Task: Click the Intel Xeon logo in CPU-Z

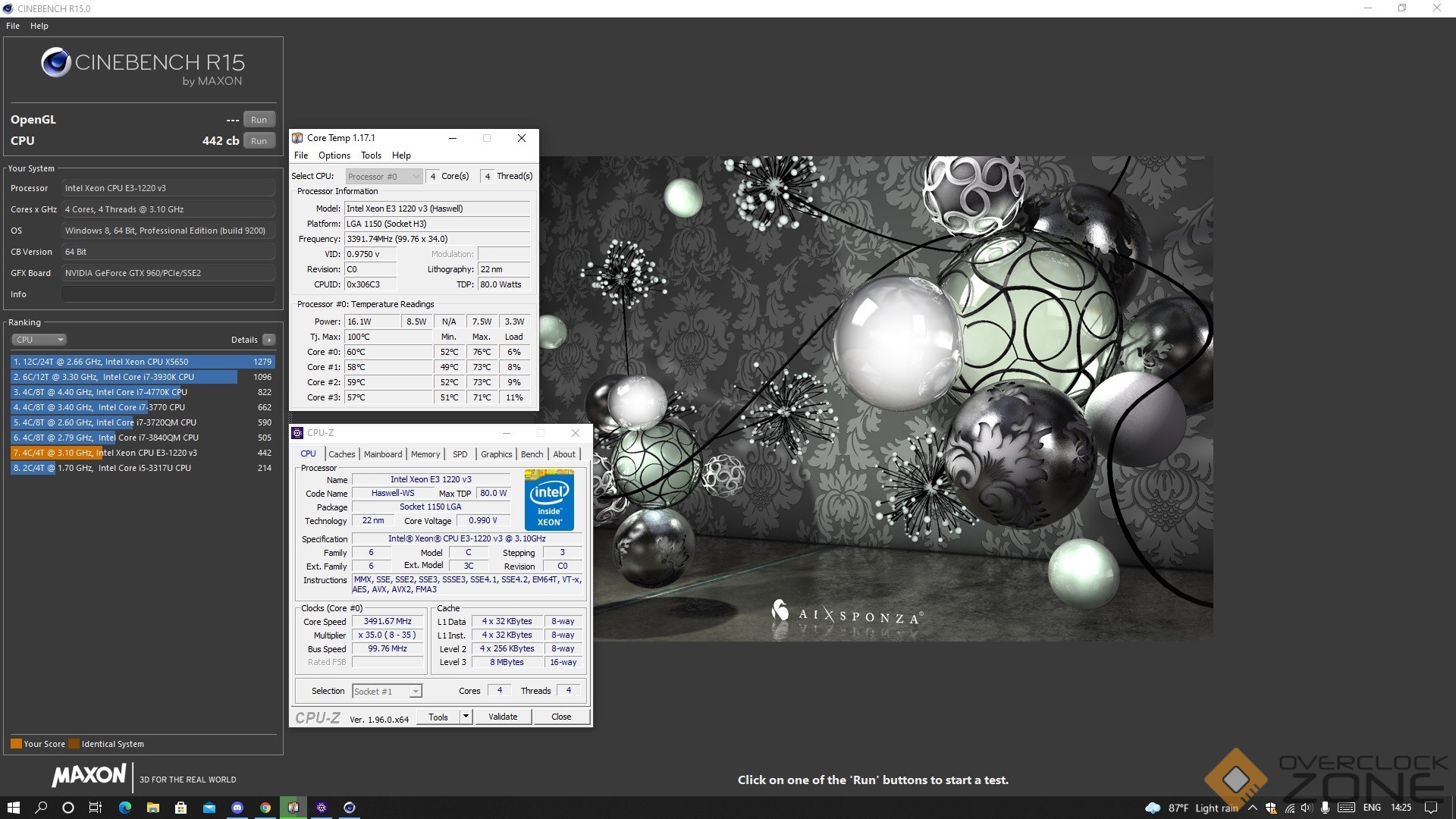Action: (549, 500)
